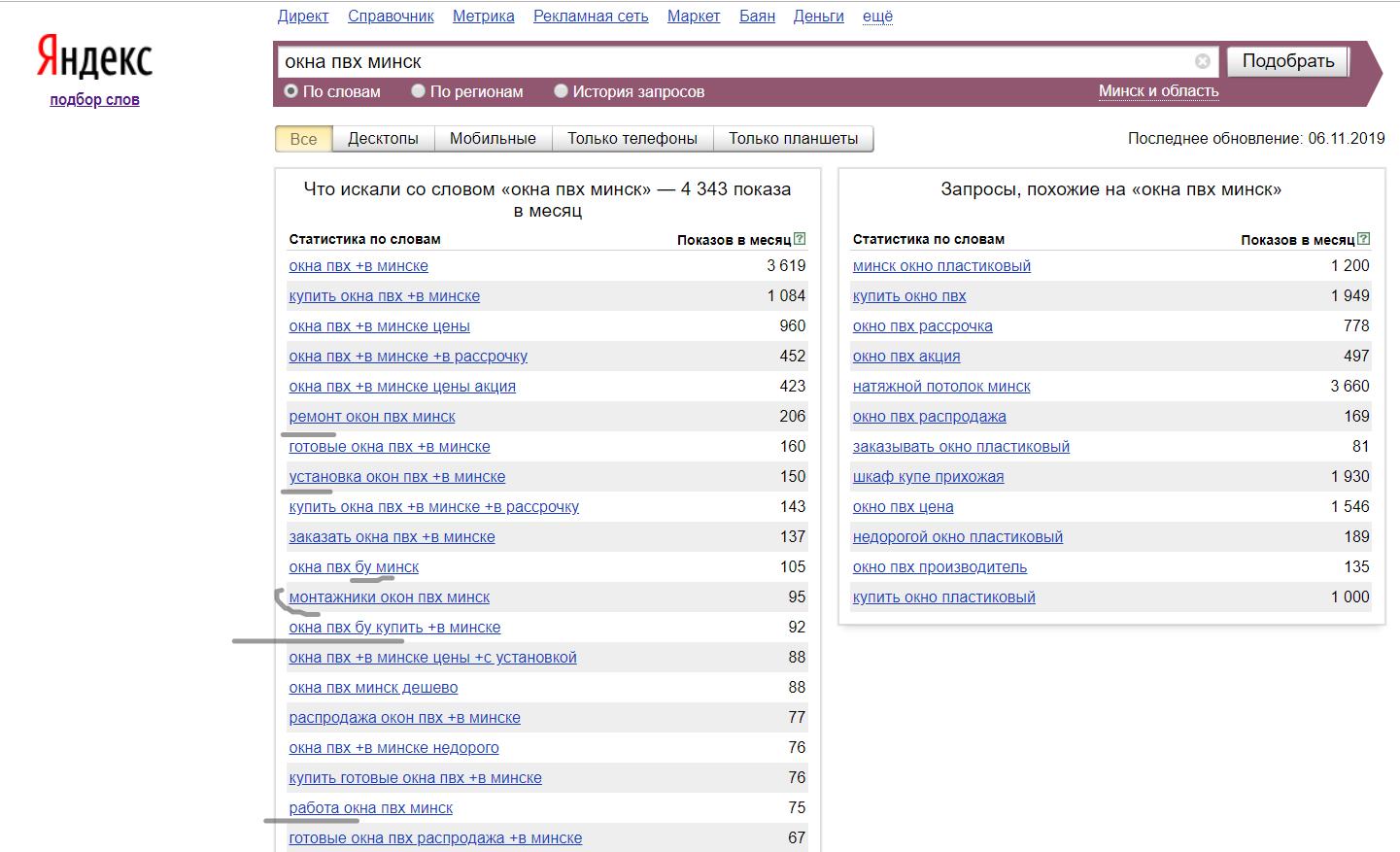
Task: Open the similar query окно пвх распродажа
Action: pyautogui.click(x=930, y=417)
